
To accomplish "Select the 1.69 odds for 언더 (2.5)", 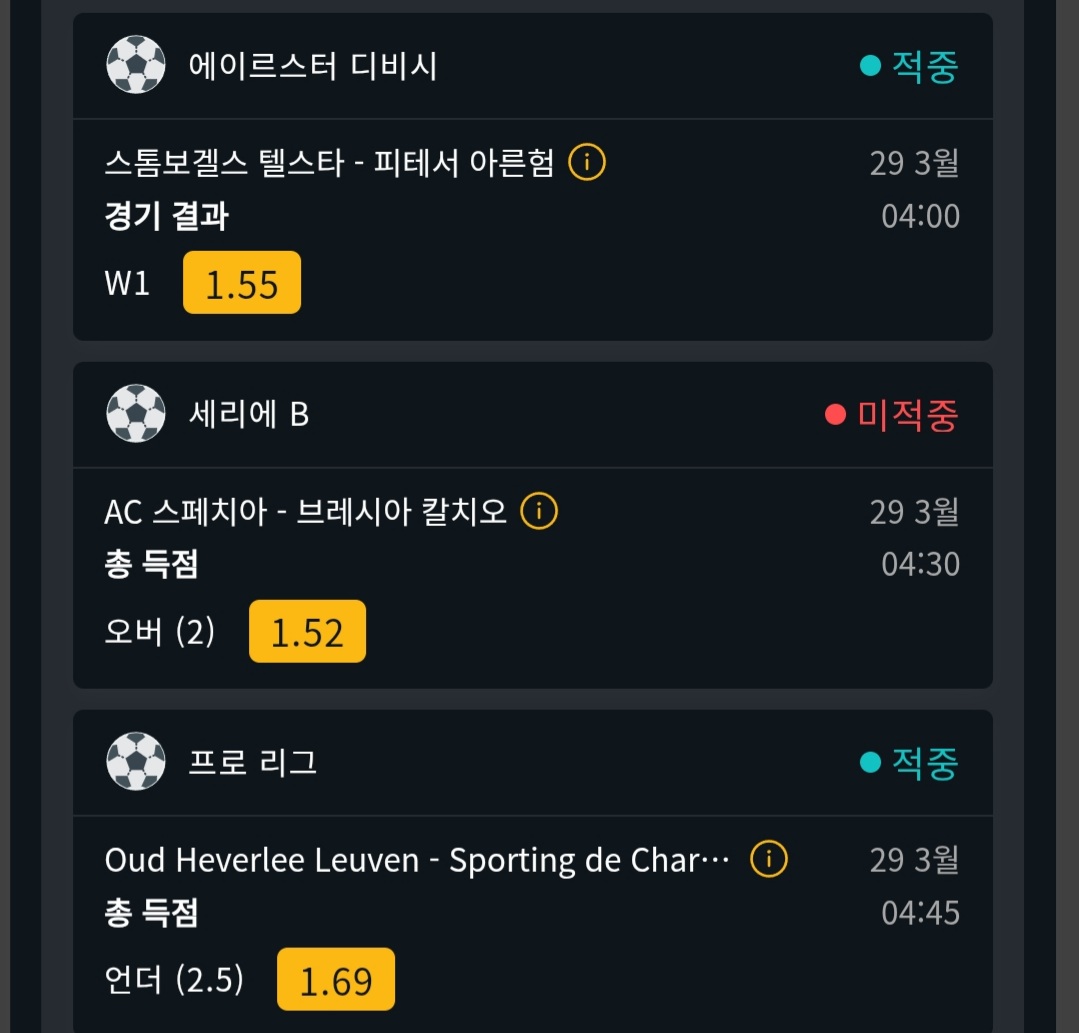I will pyautogui.click(x=336, y=980).
